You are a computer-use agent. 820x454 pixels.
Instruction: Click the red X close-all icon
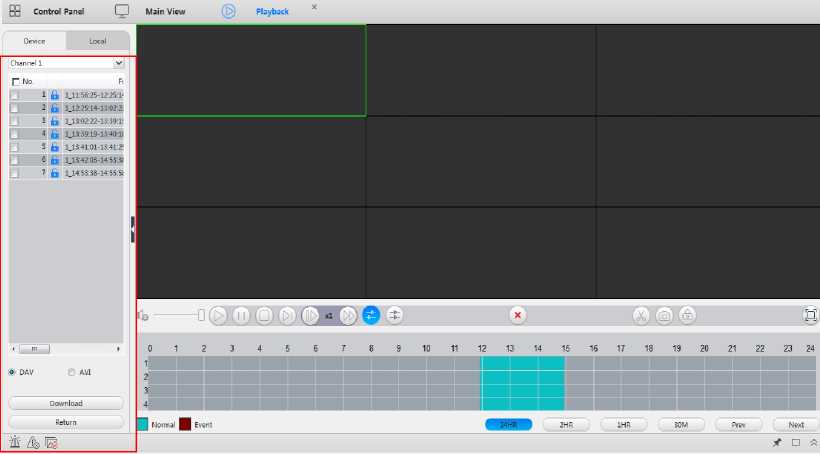[518, 315]
